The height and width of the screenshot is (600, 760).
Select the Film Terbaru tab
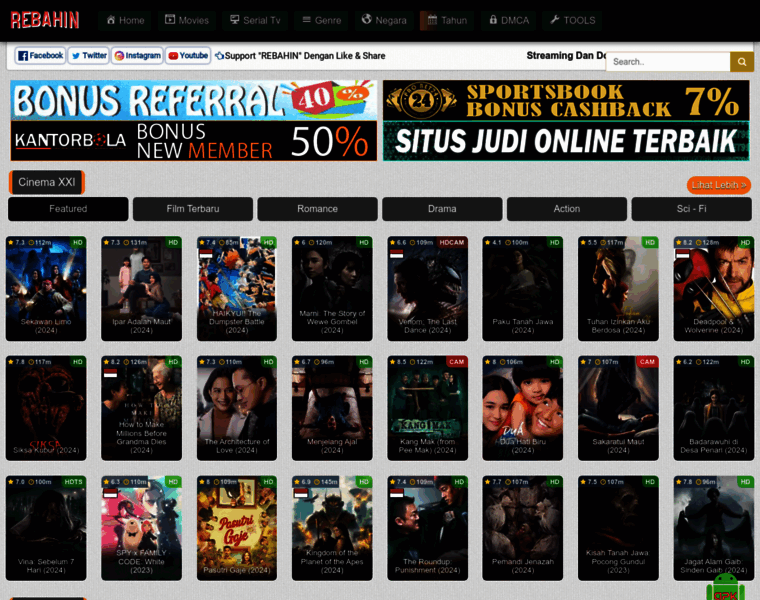pos(193,209)
